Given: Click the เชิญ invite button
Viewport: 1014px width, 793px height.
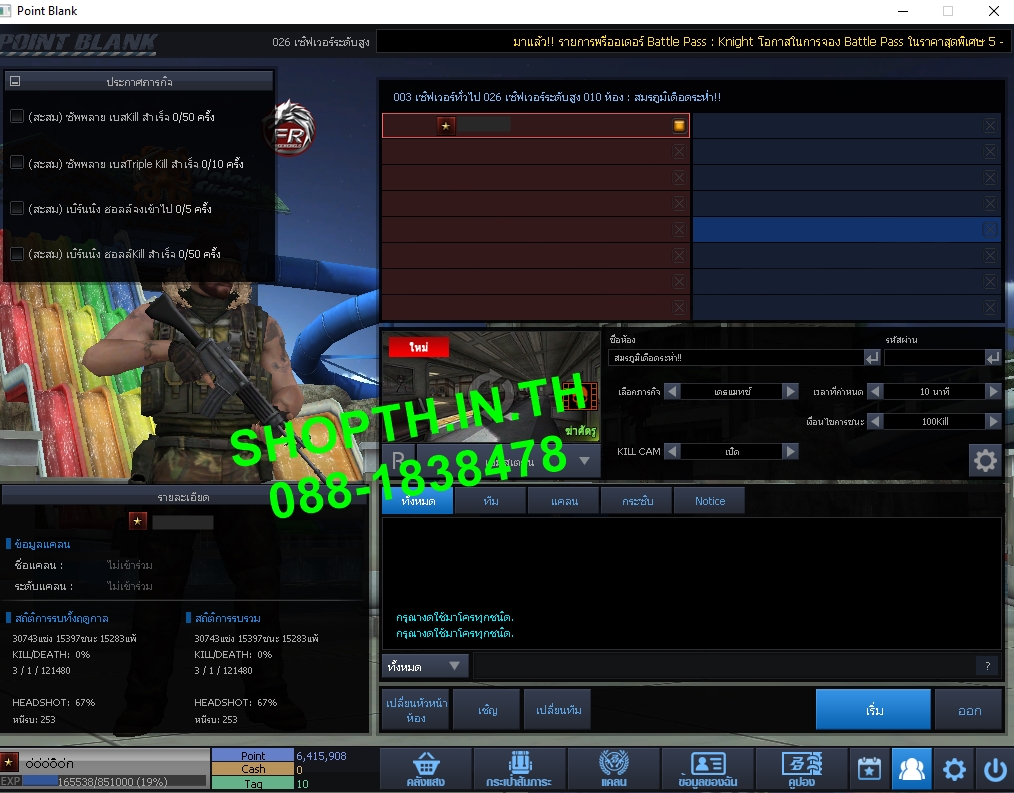Looking at the screenshot, I should pos(487,710).
